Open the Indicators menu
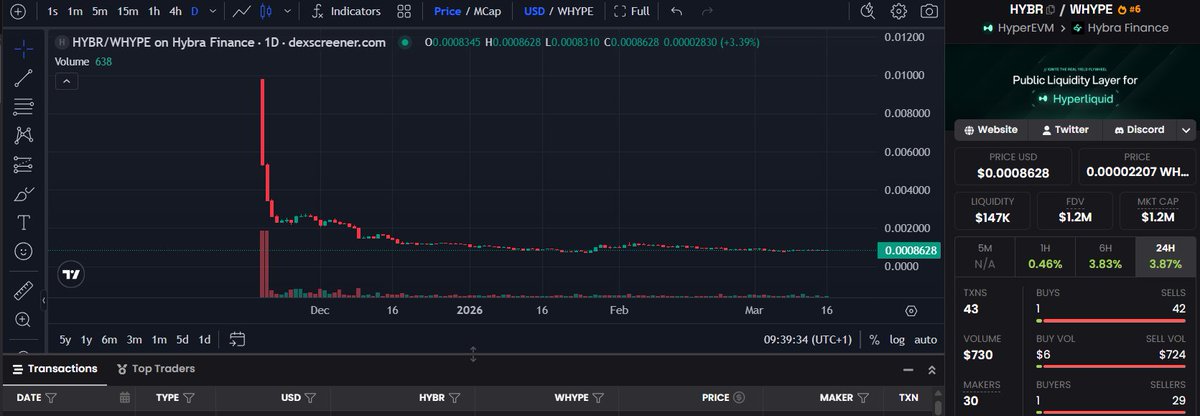Screen dimensions: 1200x416 (346, 12)
